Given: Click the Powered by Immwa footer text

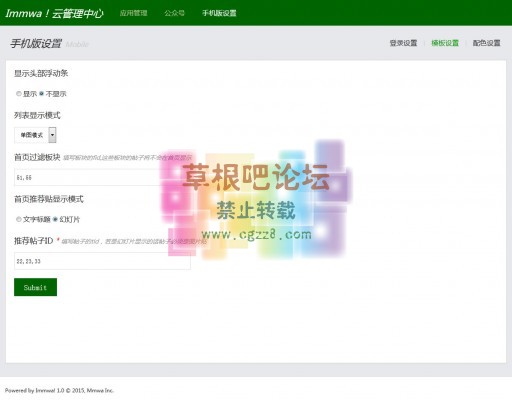Looking at the screenshot, I should coord(59,390).
